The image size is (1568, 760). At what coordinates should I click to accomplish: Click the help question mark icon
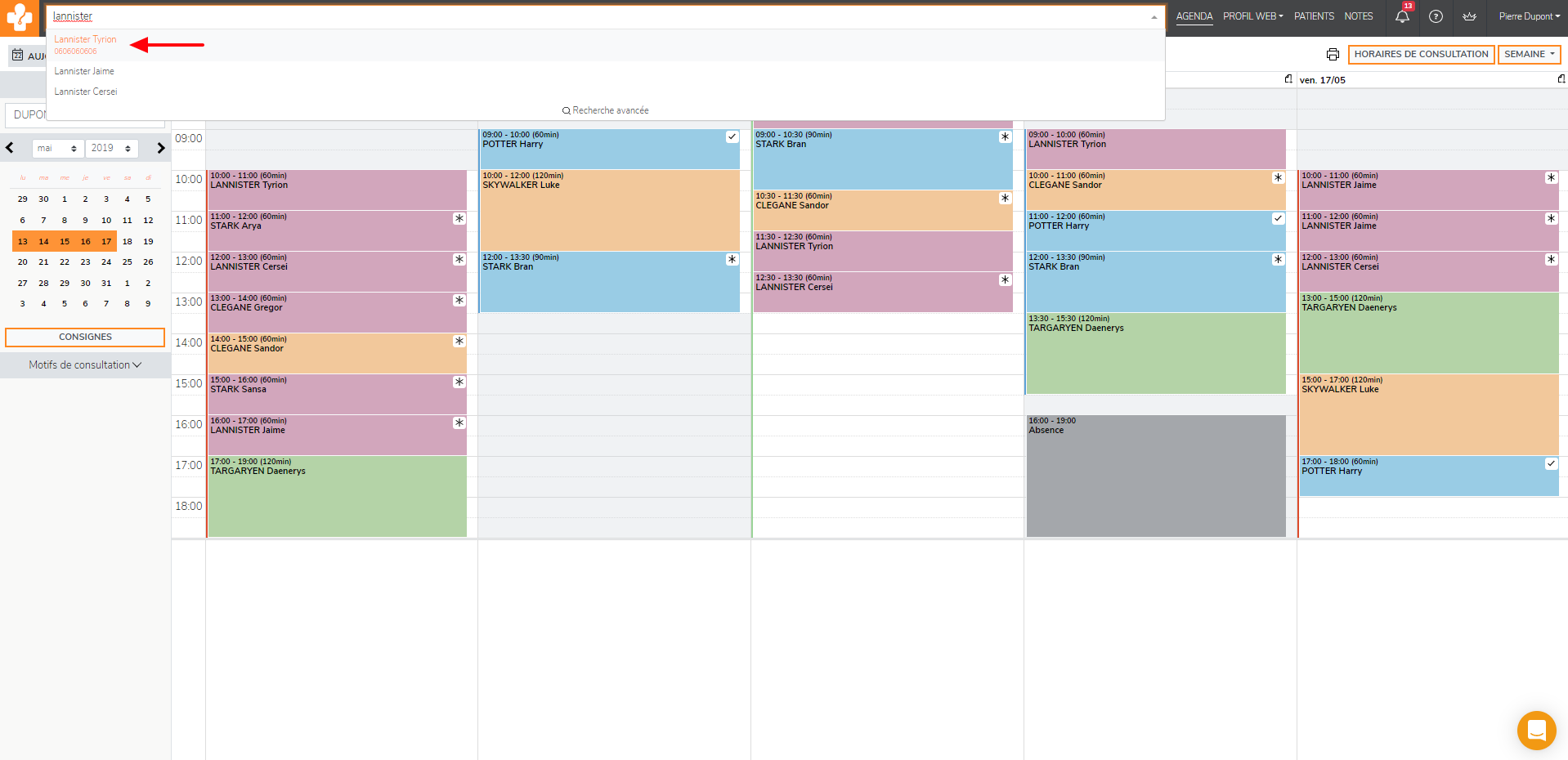1436,16
